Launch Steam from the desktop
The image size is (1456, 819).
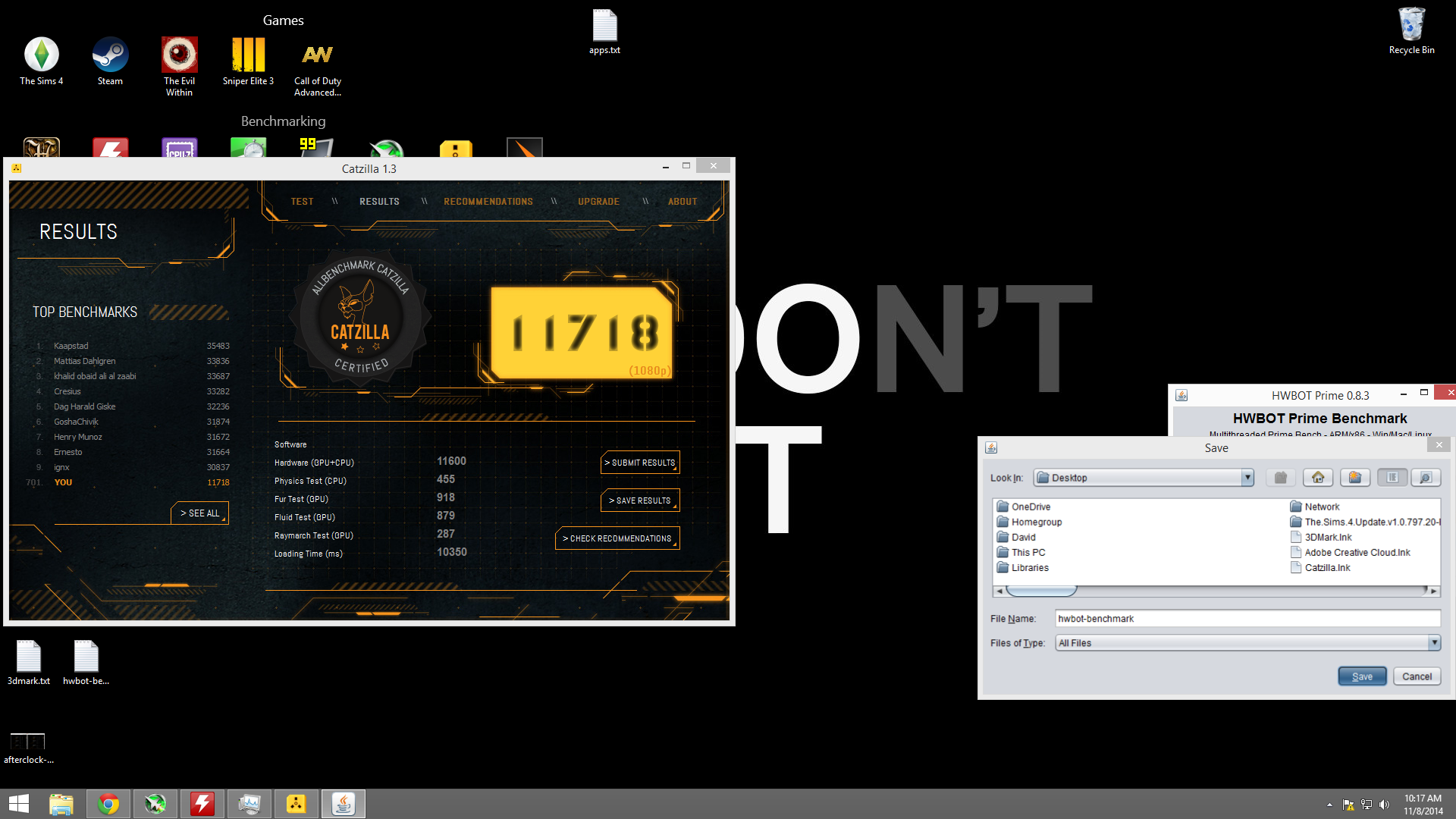pos(110,61)
